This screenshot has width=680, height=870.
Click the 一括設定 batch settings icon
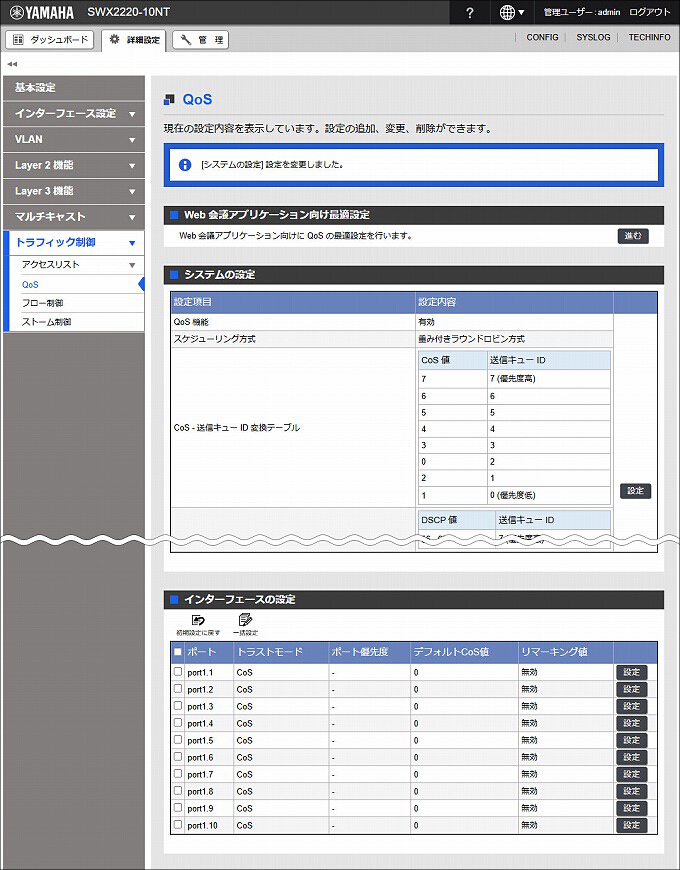245,625
